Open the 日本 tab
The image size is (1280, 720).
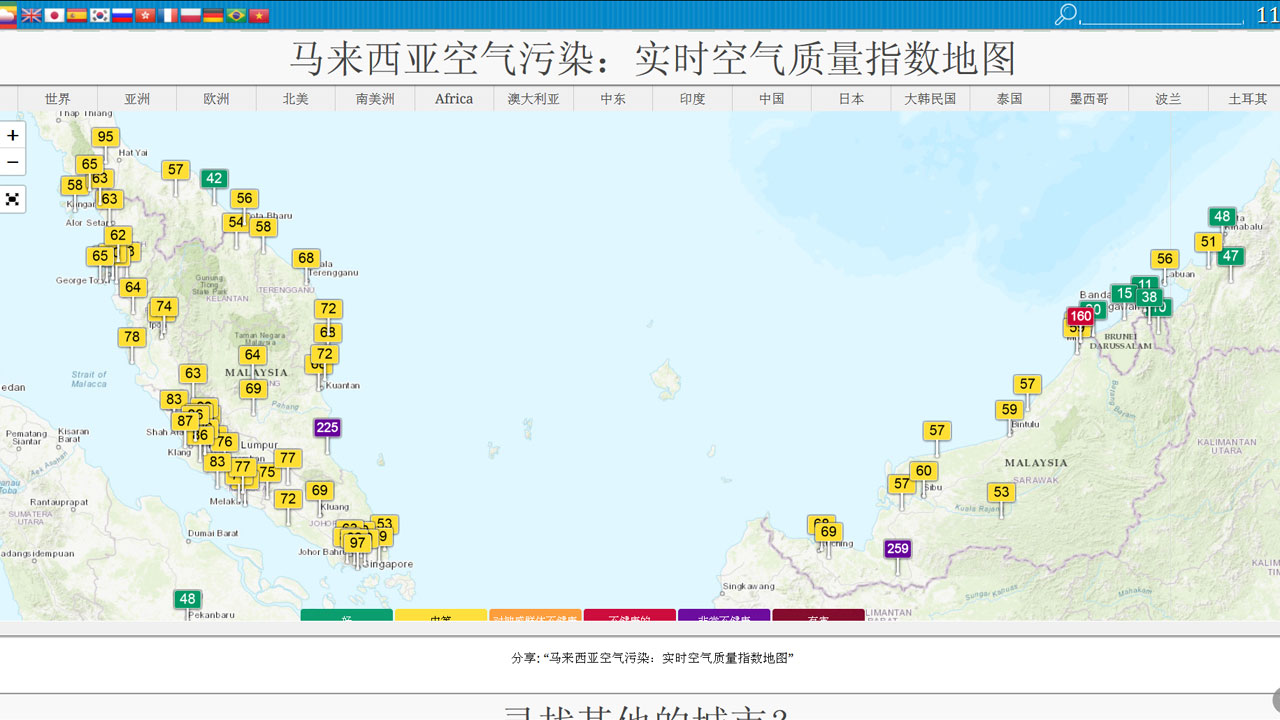point(851,98)
